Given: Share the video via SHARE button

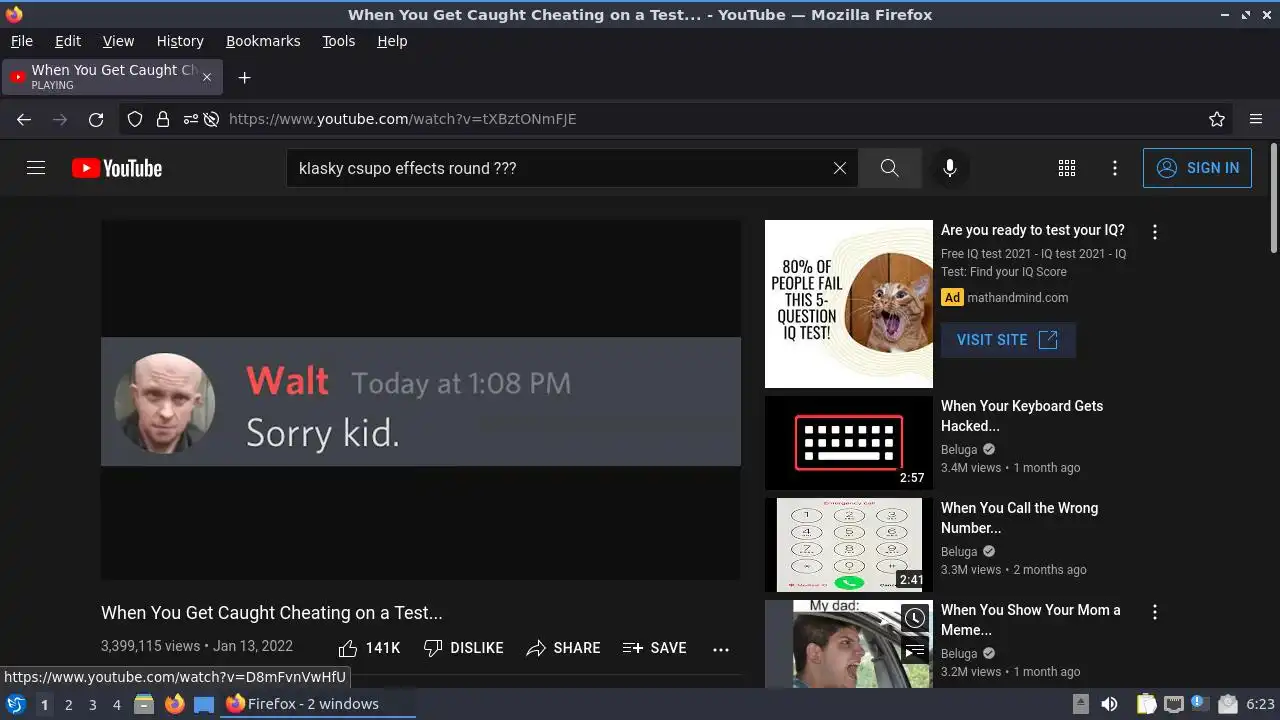Looking at the screenshot, I should pos(563,648).
